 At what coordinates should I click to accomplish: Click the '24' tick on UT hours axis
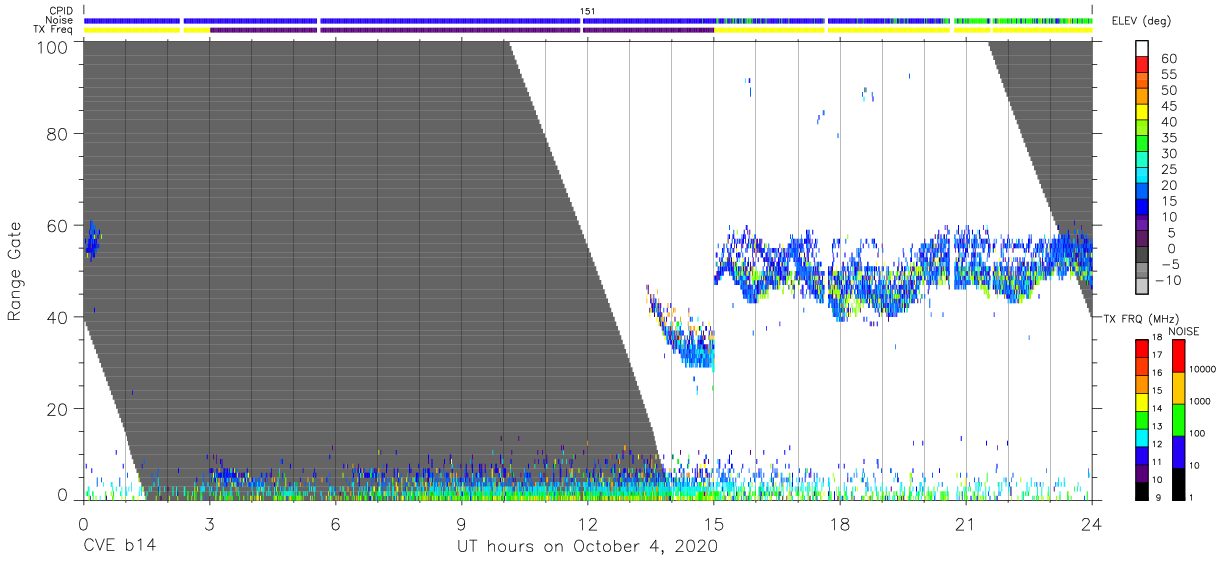click(x=1091, y=524)
